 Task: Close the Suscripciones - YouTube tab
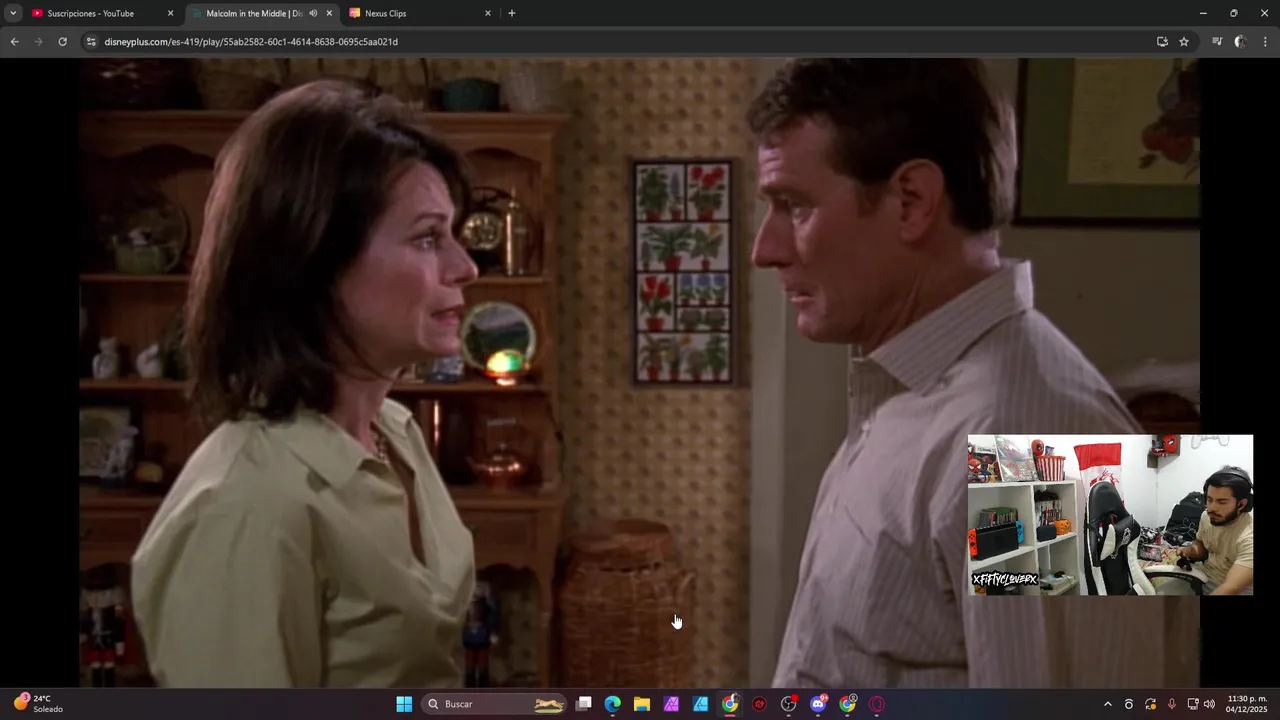pyautogui.click(x=170, y=13)
